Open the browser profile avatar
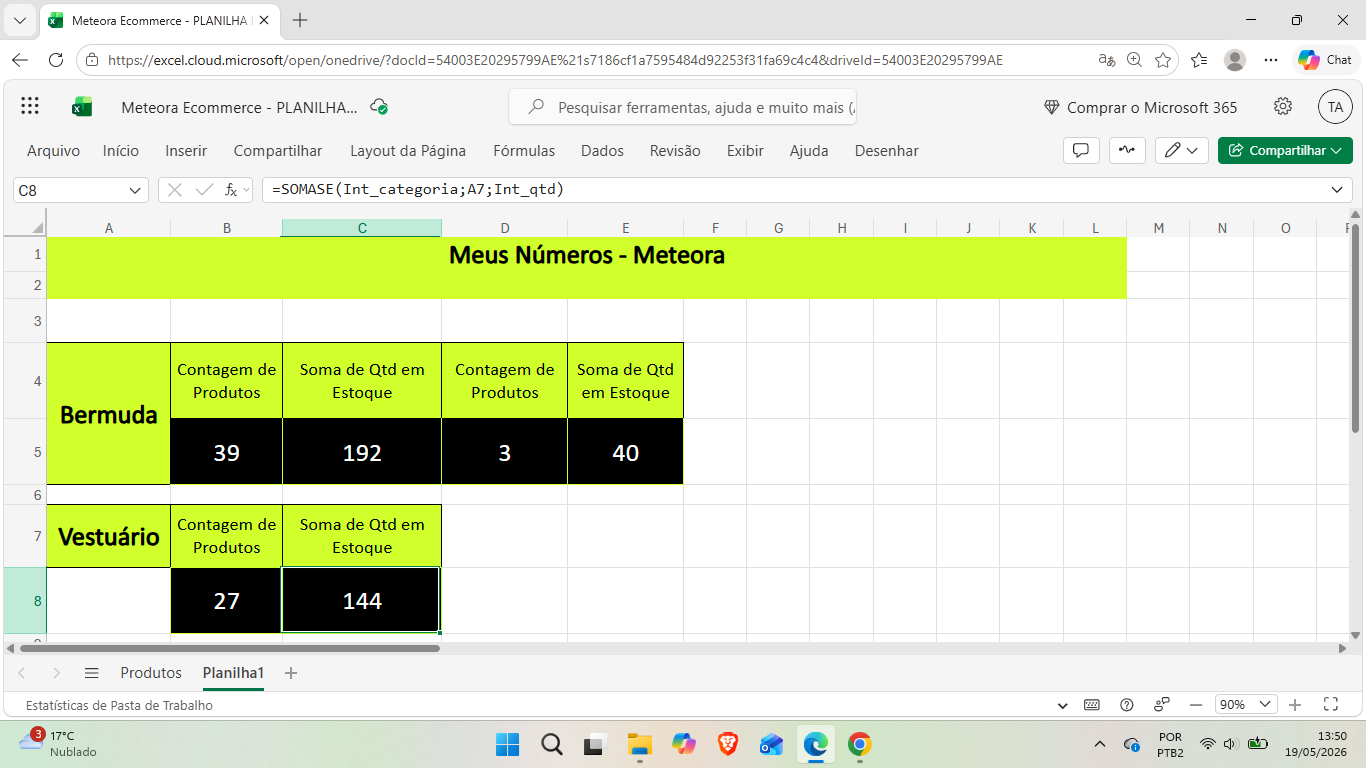The height and width of the screenshot is (768, 1366). (x=1235, y=60)
